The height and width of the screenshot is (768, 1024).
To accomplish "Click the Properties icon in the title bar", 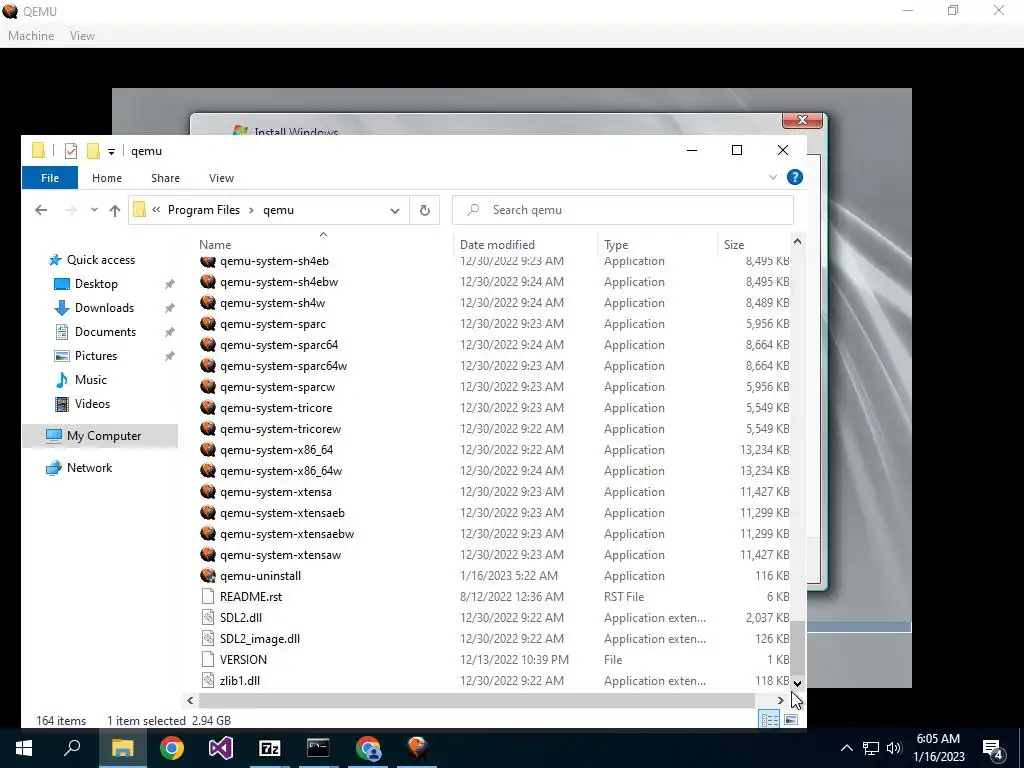I will click(x=71, y=151).
